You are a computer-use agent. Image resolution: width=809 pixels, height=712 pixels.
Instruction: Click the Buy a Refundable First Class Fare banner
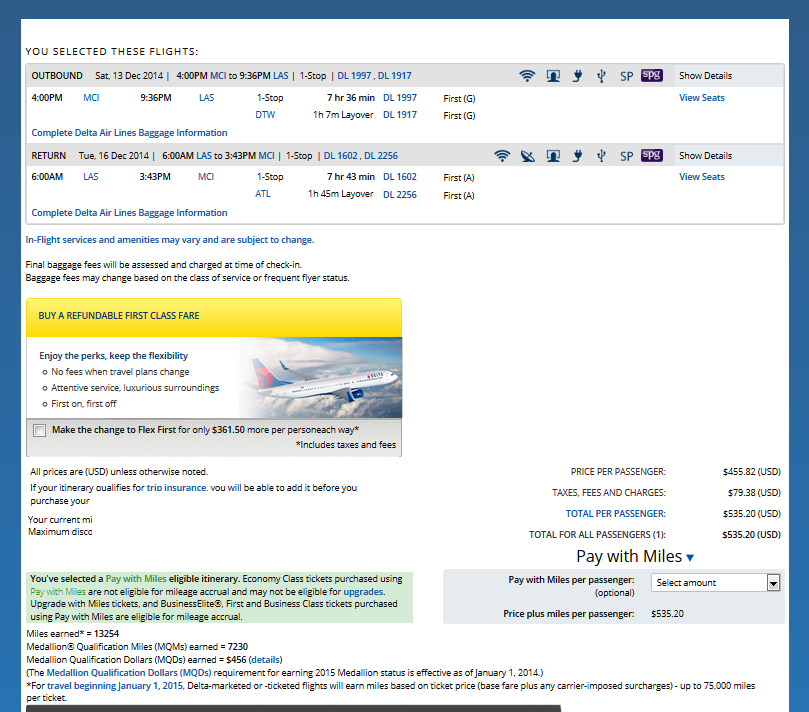213,316
